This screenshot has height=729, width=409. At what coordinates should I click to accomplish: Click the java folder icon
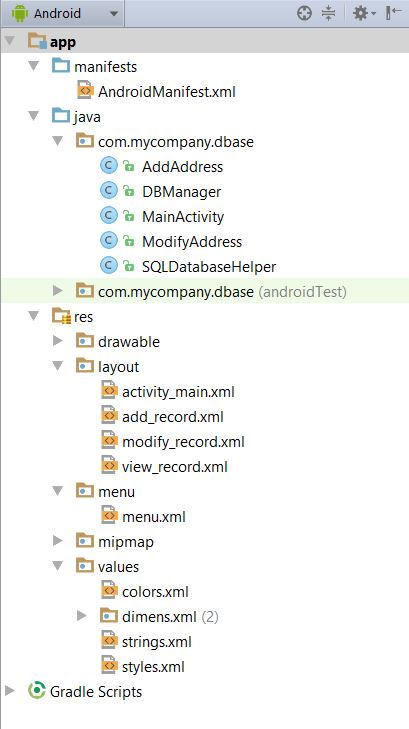(x=61, y=116)
